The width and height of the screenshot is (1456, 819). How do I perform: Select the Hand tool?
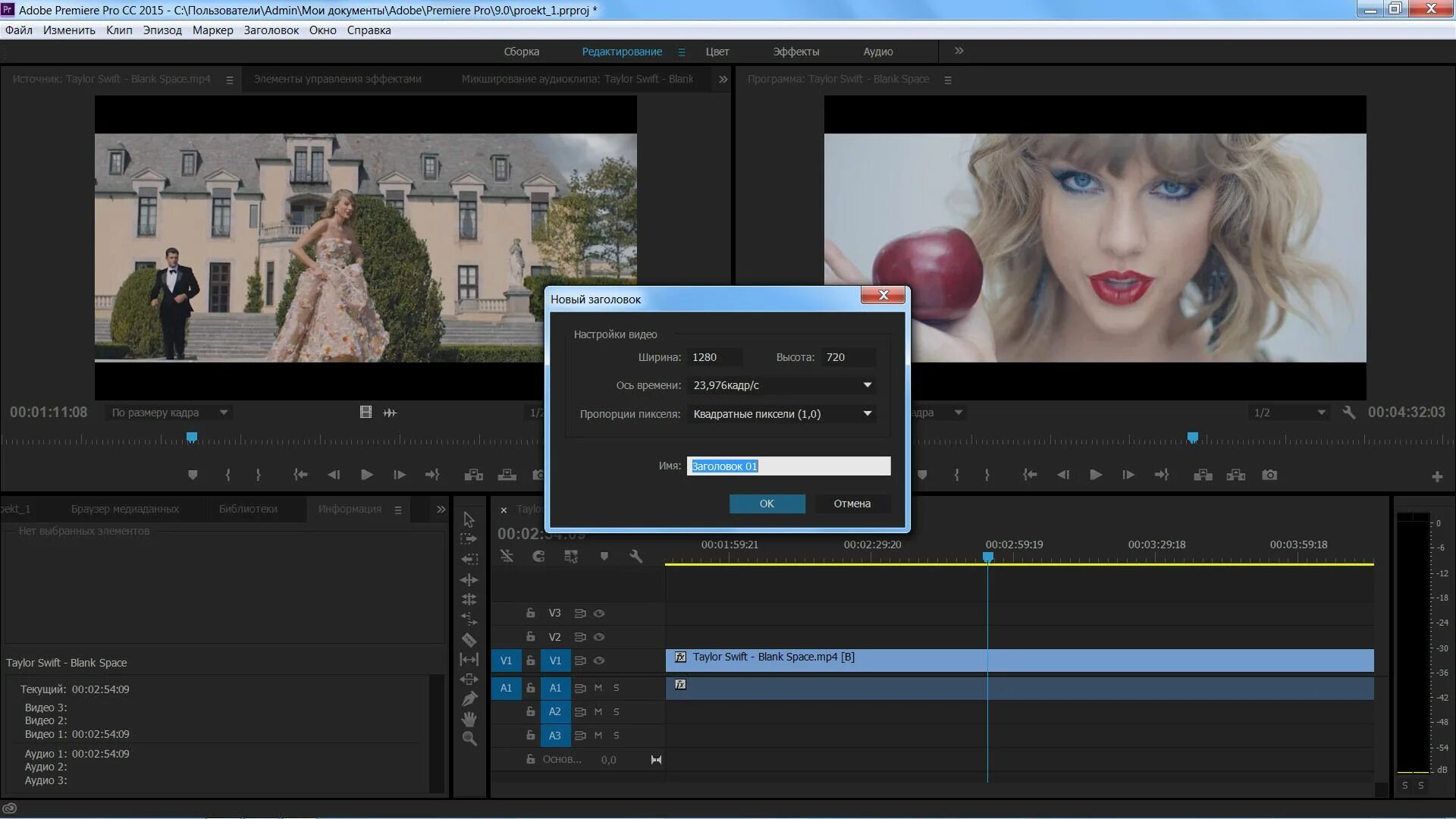[469, 719]
